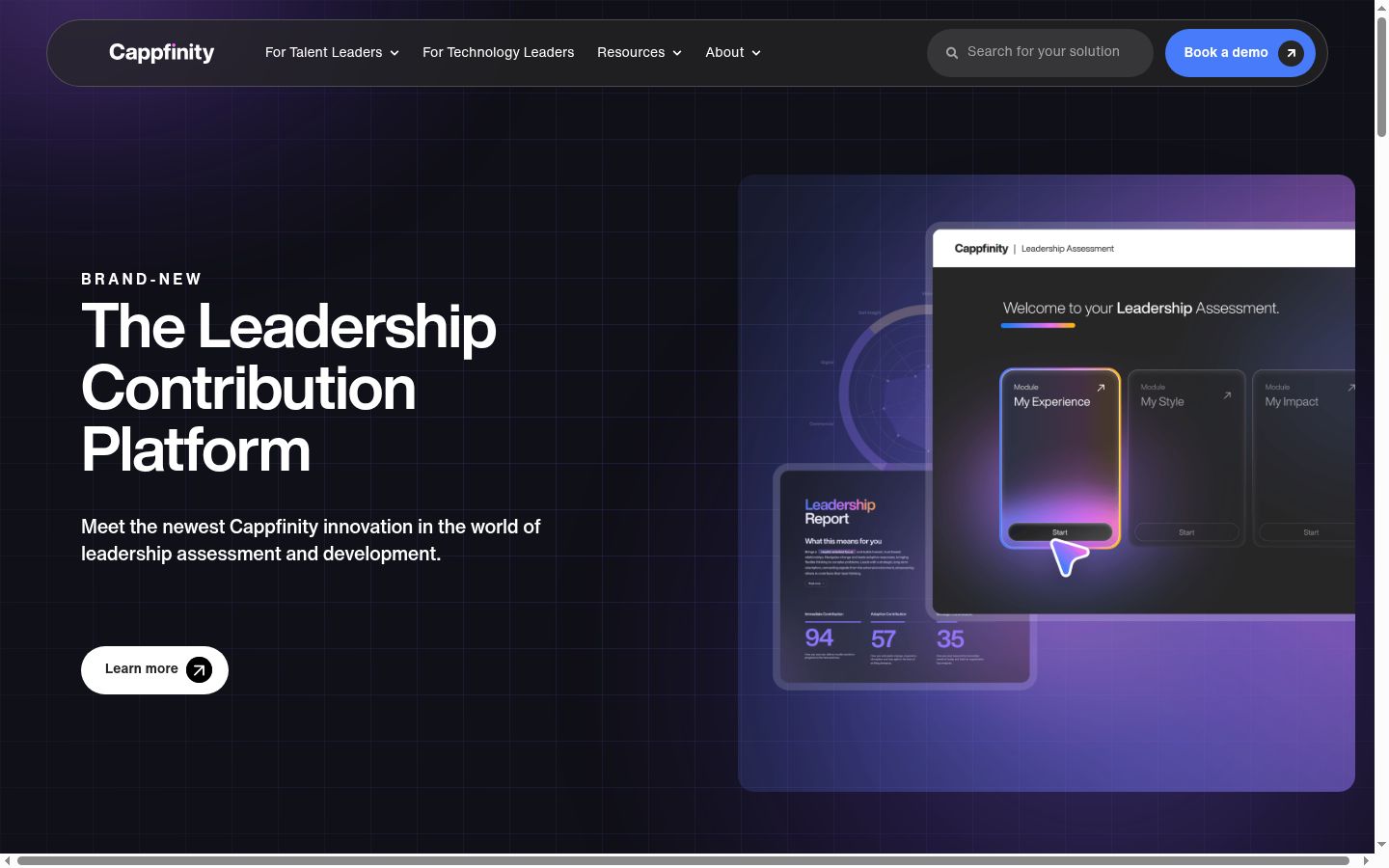Click the horizontal scrollbar thumb
The width and height of the screenshot is (1389, 868).
(x=683, y=860)
